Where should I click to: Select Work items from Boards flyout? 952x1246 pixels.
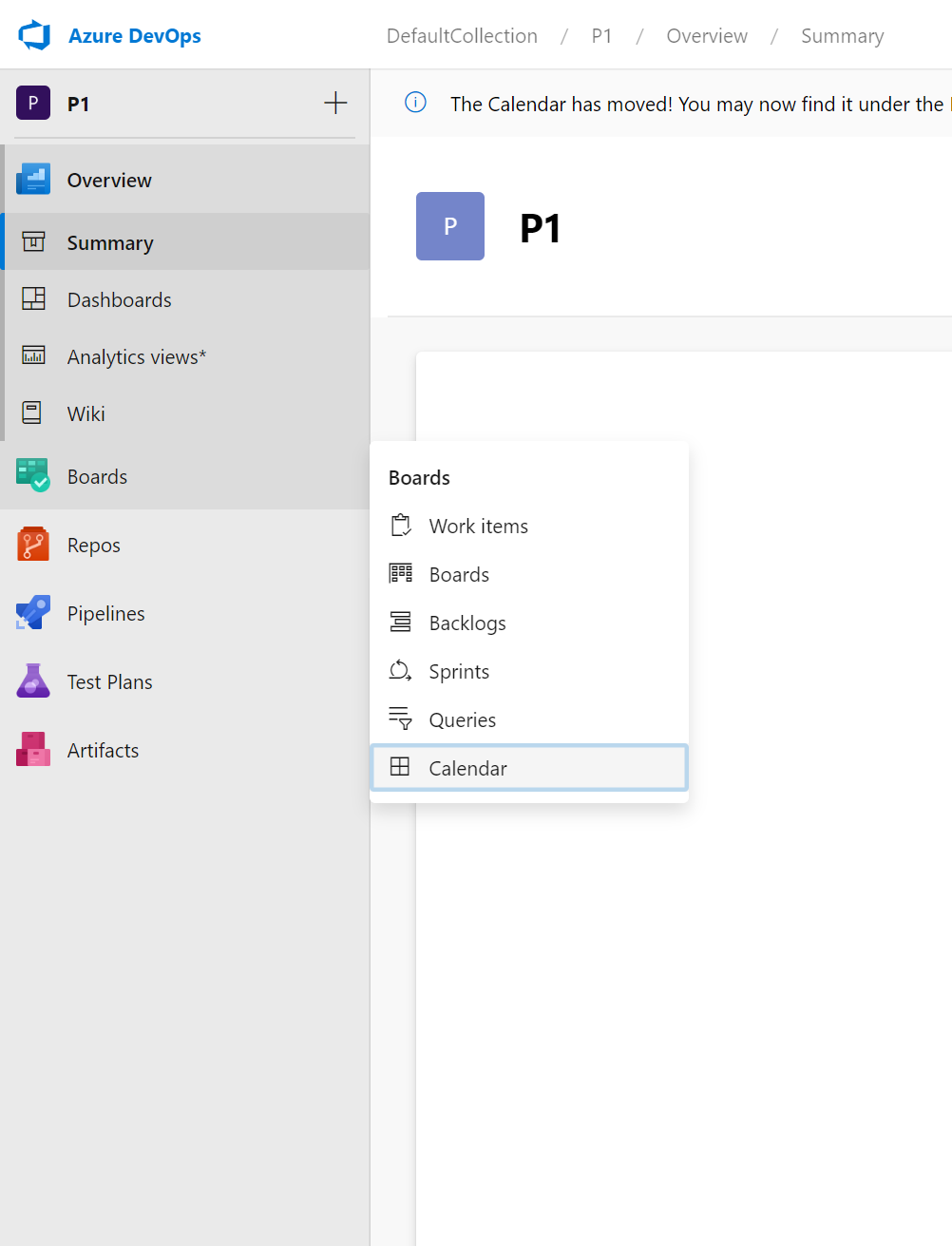click(478, 526)
